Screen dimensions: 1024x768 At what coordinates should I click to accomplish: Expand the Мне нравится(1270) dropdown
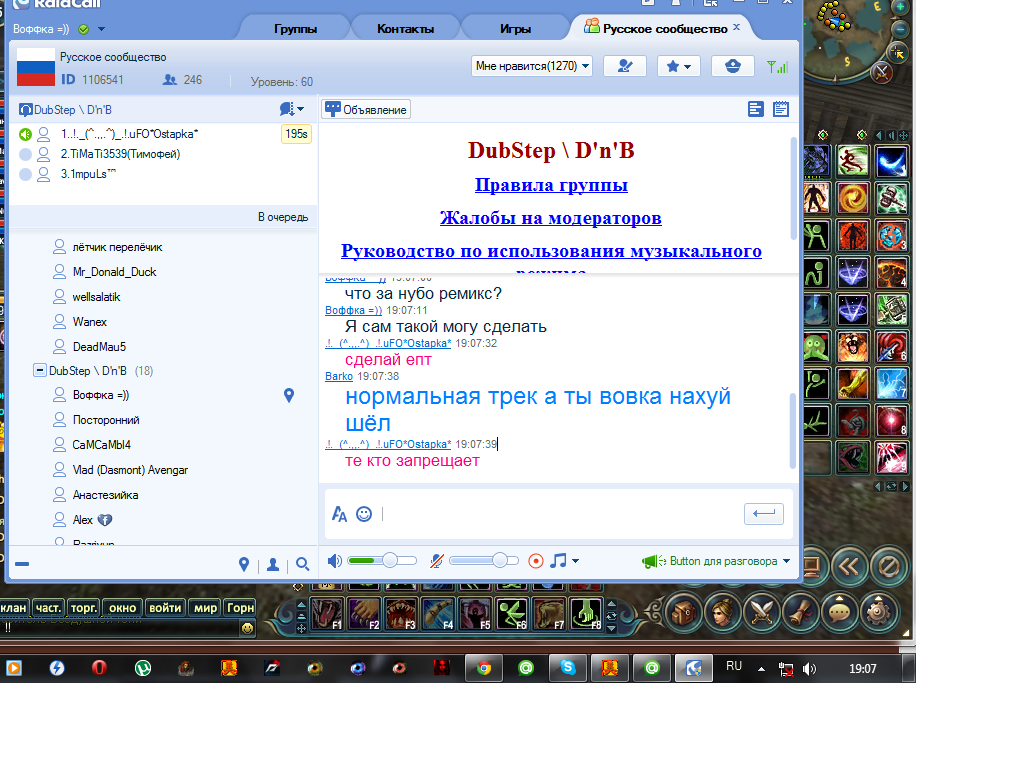(x=532, y=66)
